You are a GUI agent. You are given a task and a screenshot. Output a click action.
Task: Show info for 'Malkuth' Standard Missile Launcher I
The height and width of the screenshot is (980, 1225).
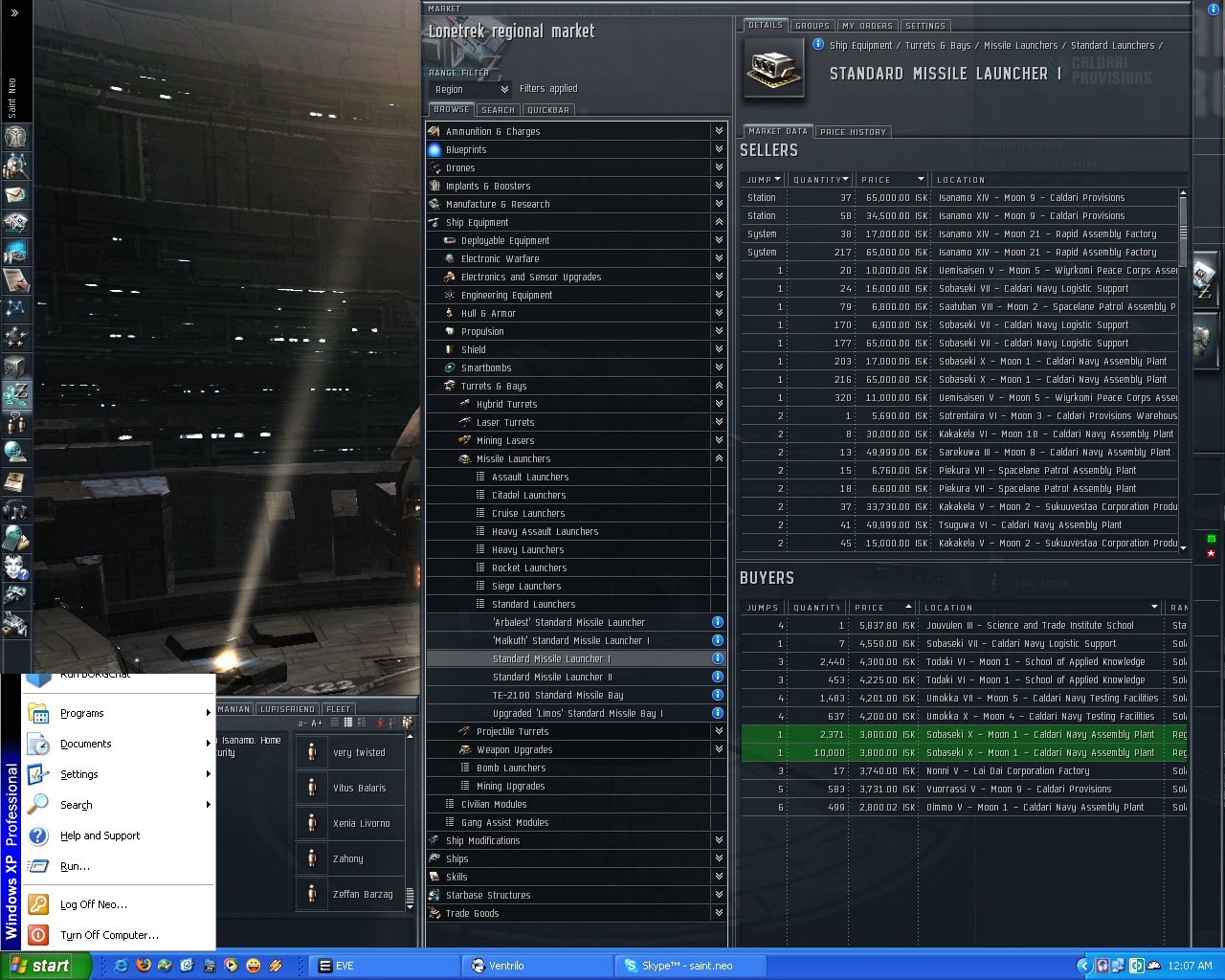pos(718,640)
